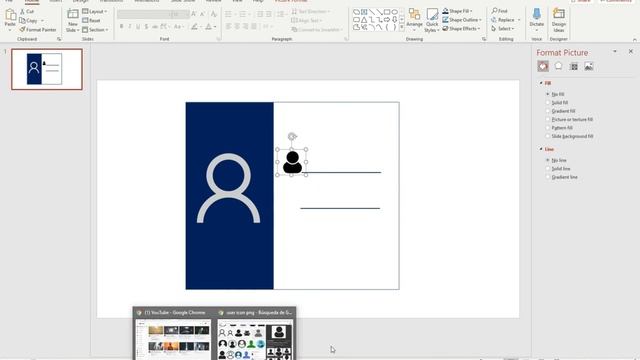The width and height of the screenshot is (640, 360).
Task: Select Slide background fill option
Action: (569, 136)
